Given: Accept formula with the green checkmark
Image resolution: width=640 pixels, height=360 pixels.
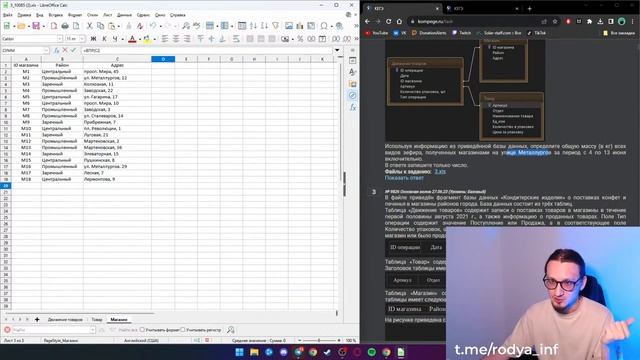Looking at the screenshot, I should [x=73, y=50].
